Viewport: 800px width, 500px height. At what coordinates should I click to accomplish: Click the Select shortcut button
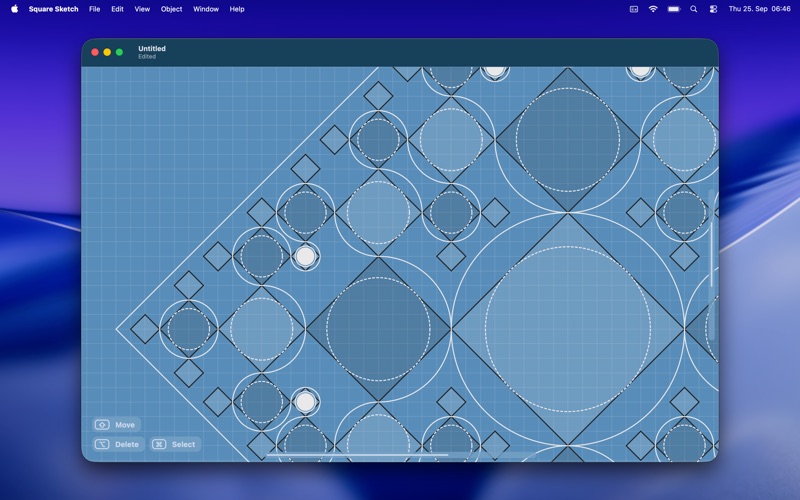pos(175,444)
